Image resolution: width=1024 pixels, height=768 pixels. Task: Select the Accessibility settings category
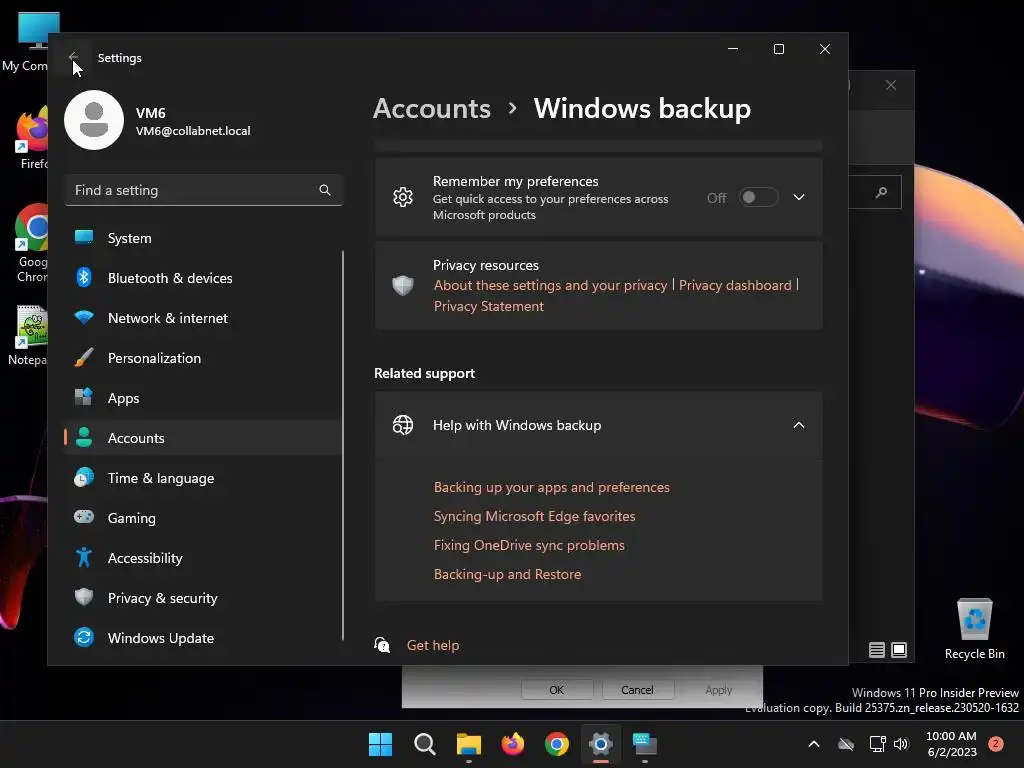point(204,558)
